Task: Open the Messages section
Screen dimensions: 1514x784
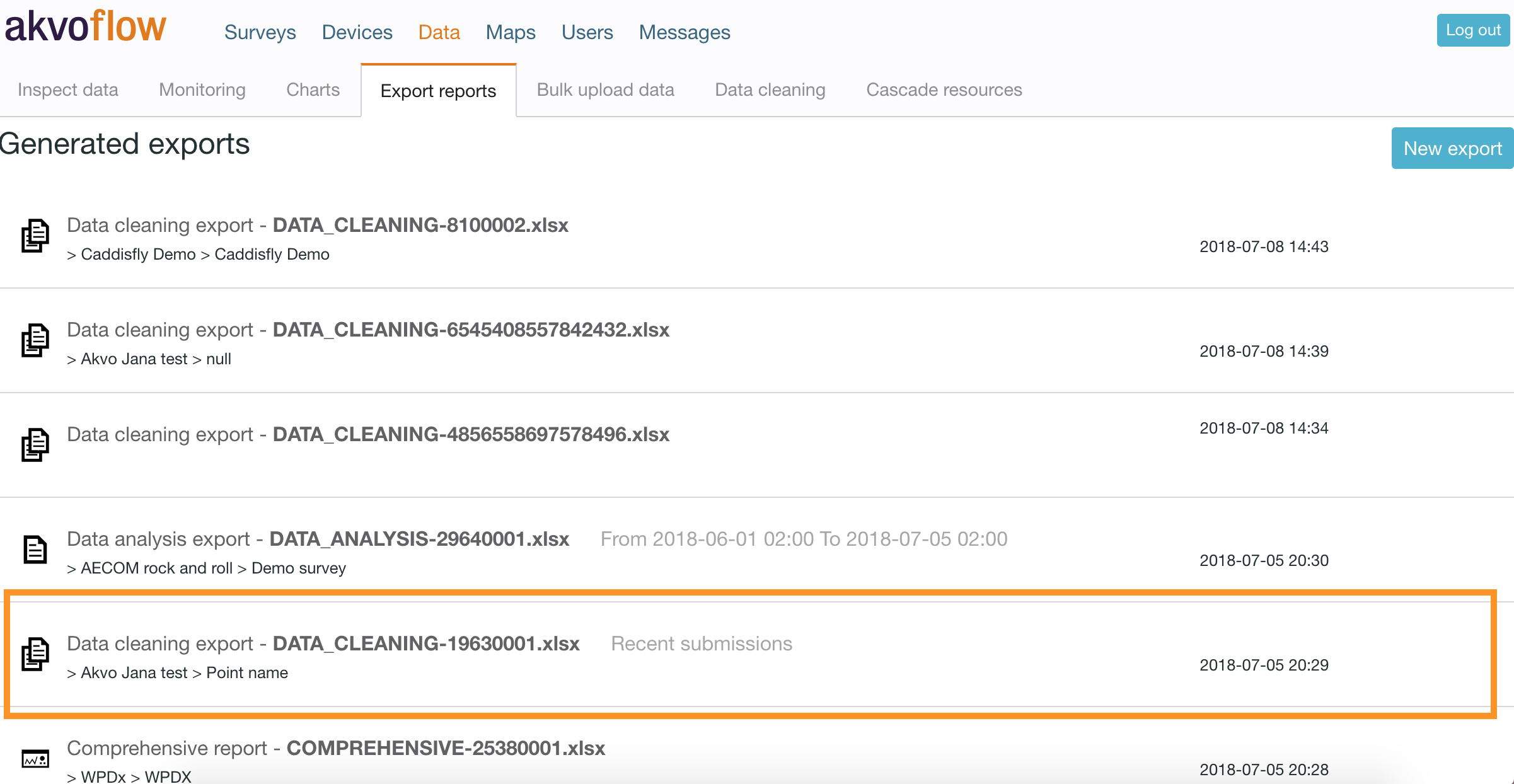Action: pos(685,32)
